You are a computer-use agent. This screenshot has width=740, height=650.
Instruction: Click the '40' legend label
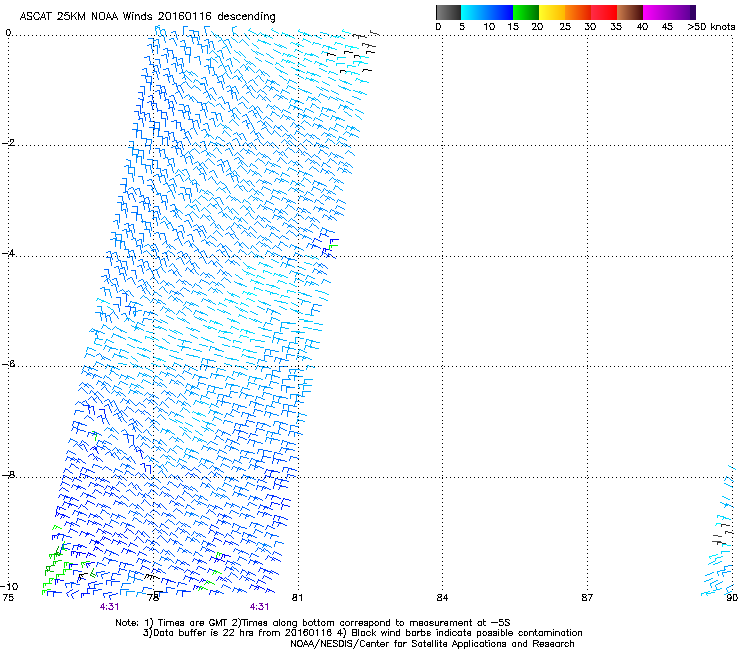[642, 27]
